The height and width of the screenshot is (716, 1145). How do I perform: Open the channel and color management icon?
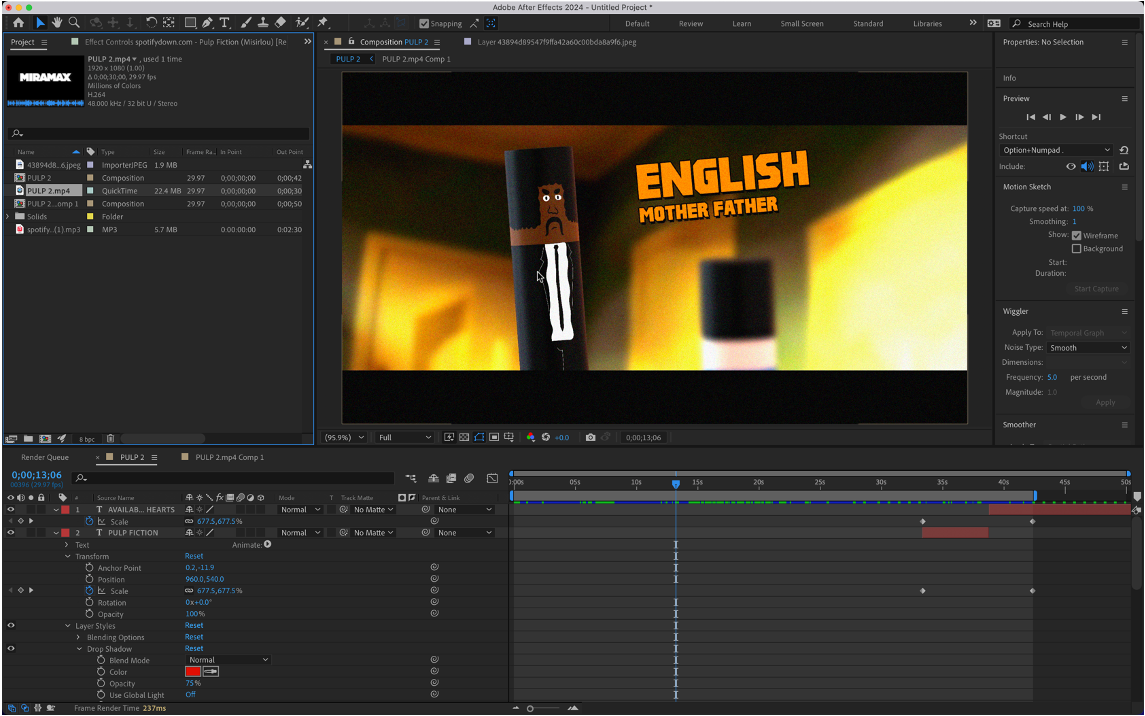click(530, 438)
